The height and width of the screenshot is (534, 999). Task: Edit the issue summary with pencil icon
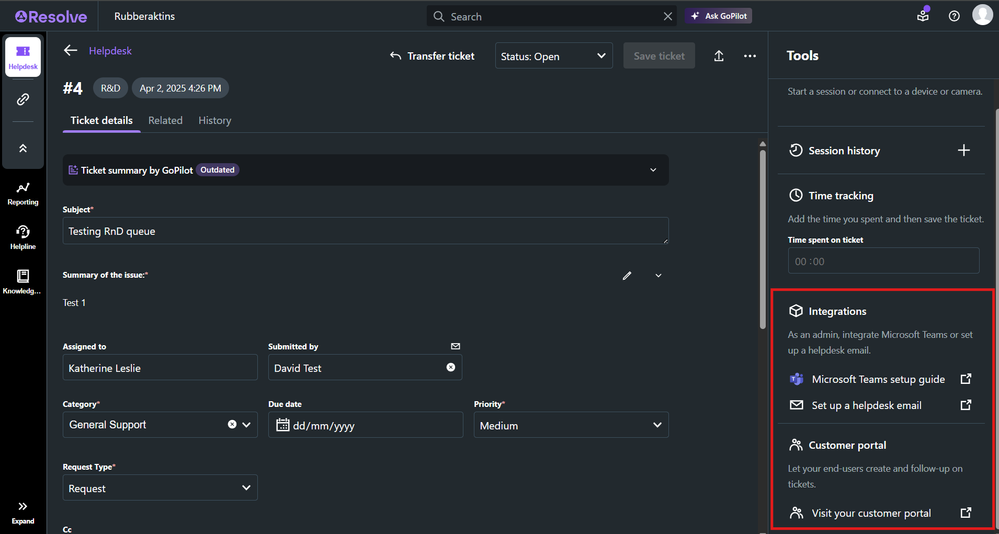(x=627, y=275)
